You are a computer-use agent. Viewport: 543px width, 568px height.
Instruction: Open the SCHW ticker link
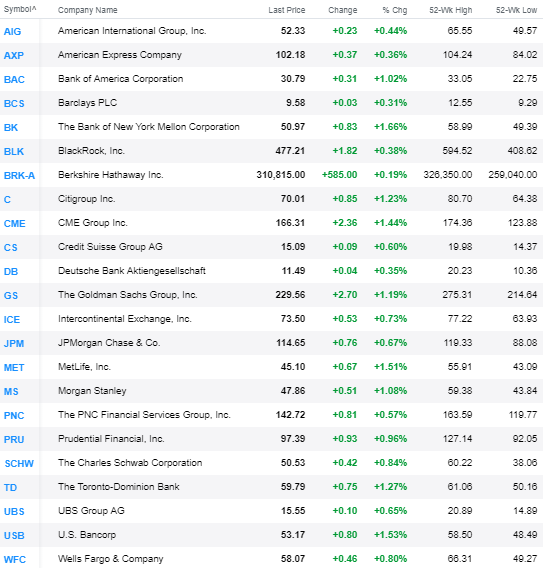point(19,463)
